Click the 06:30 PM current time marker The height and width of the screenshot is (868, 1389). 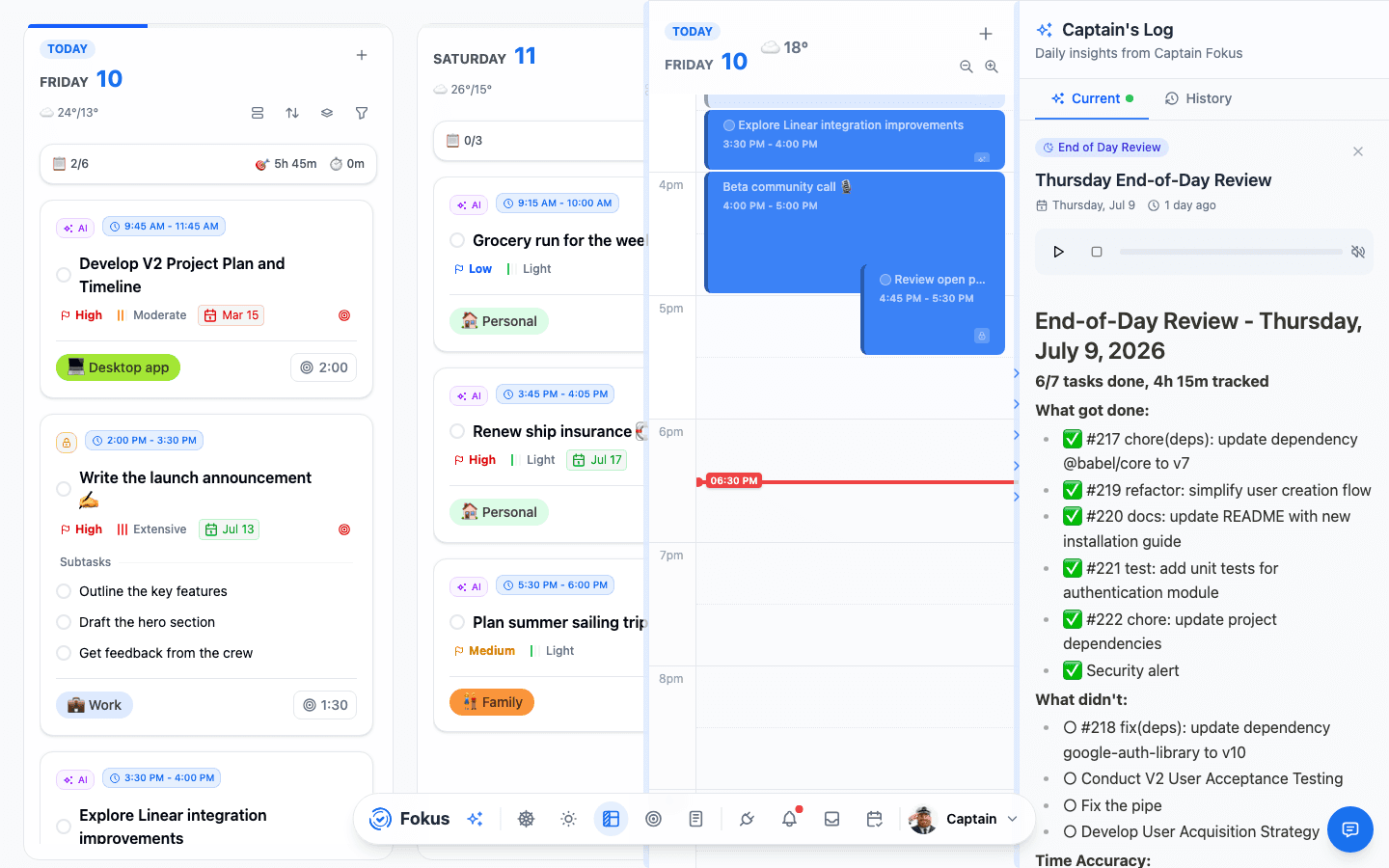point(733,480)
